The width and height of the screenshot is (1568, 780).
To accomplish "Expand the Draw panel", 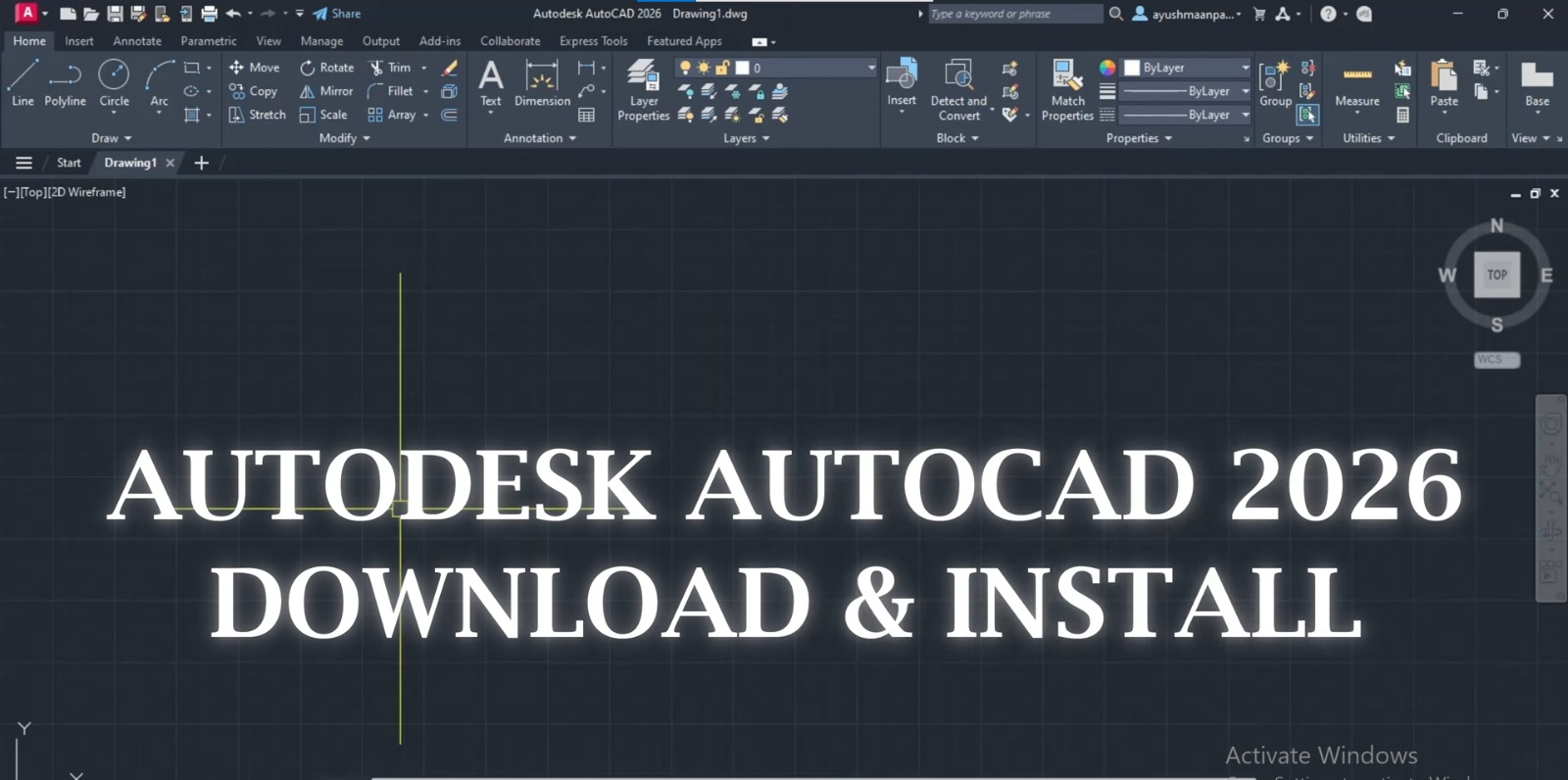I will [x=111, y=138].
